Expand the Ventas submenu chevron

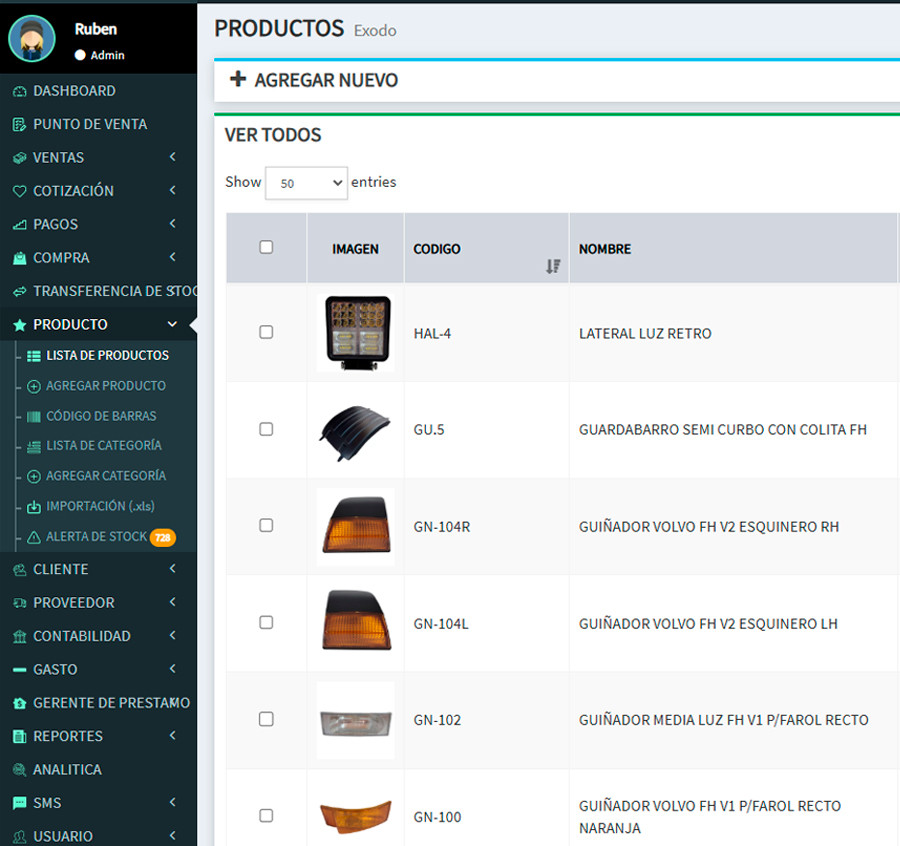pyautogui.click(x=173, y=157)
